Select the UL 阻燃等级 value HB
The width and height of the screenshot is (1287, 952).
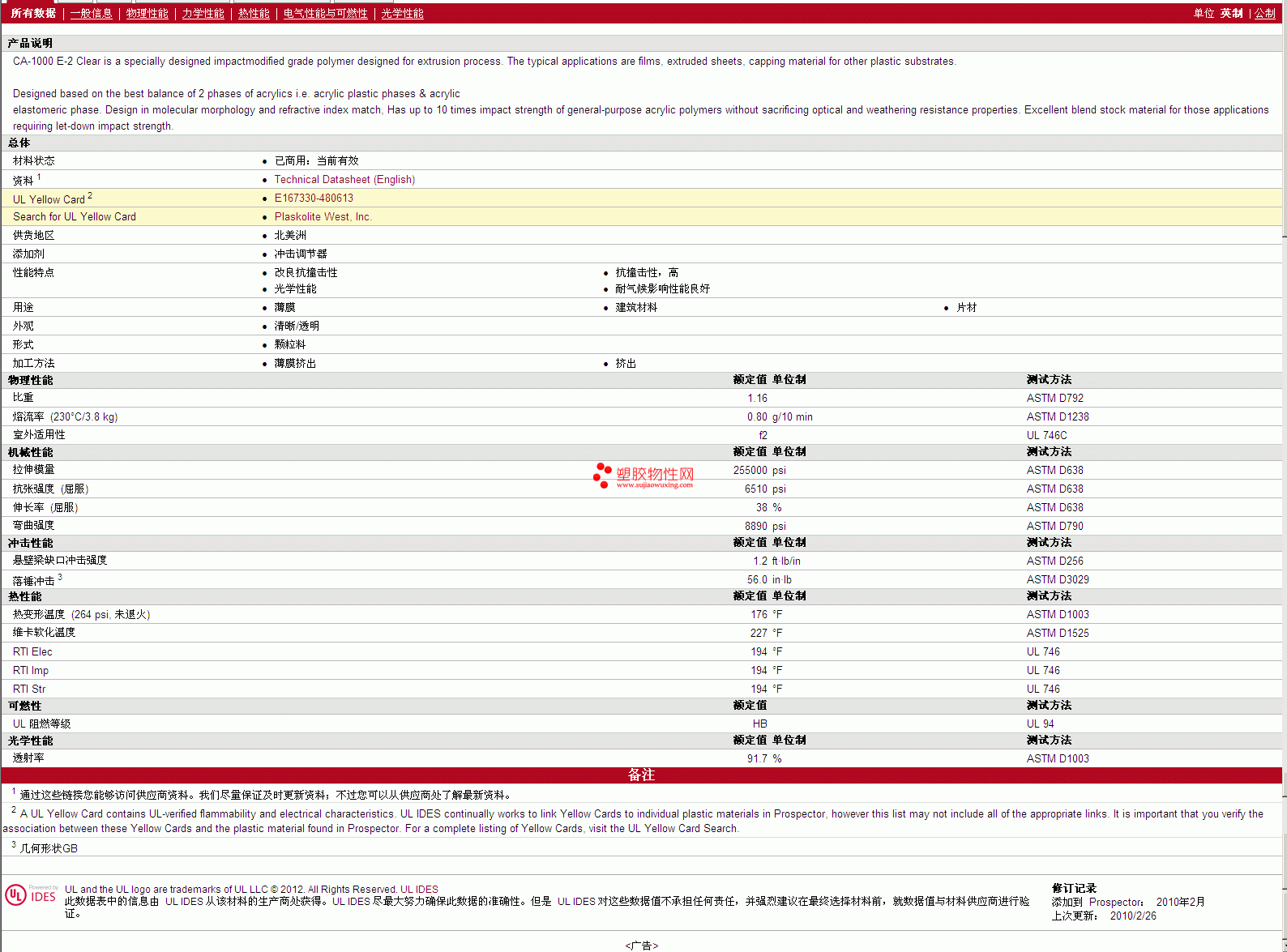[x=759, y=724]
